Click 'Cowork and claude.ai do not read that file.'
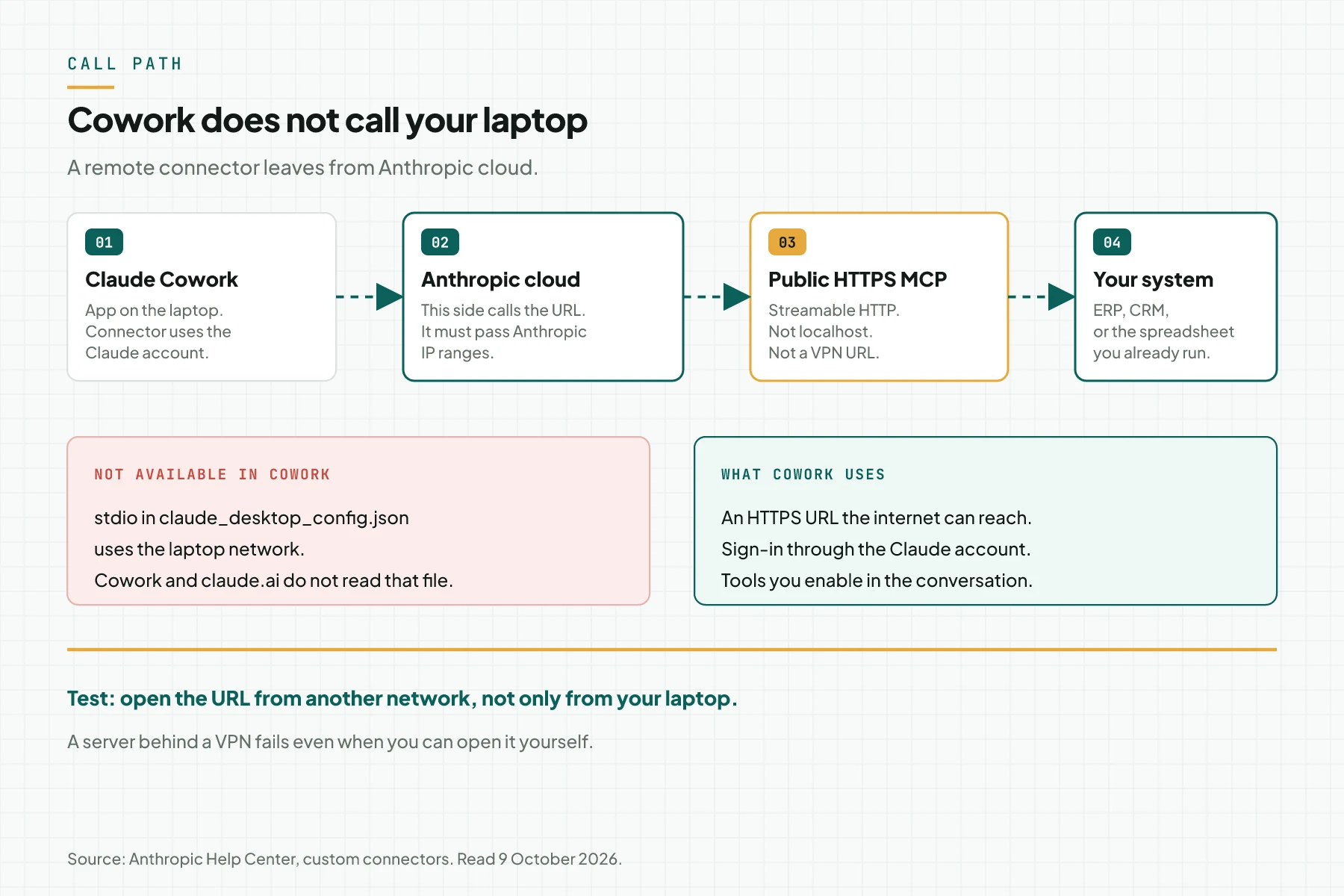This screenshot has height=896, width=1344. click(273, 580)
